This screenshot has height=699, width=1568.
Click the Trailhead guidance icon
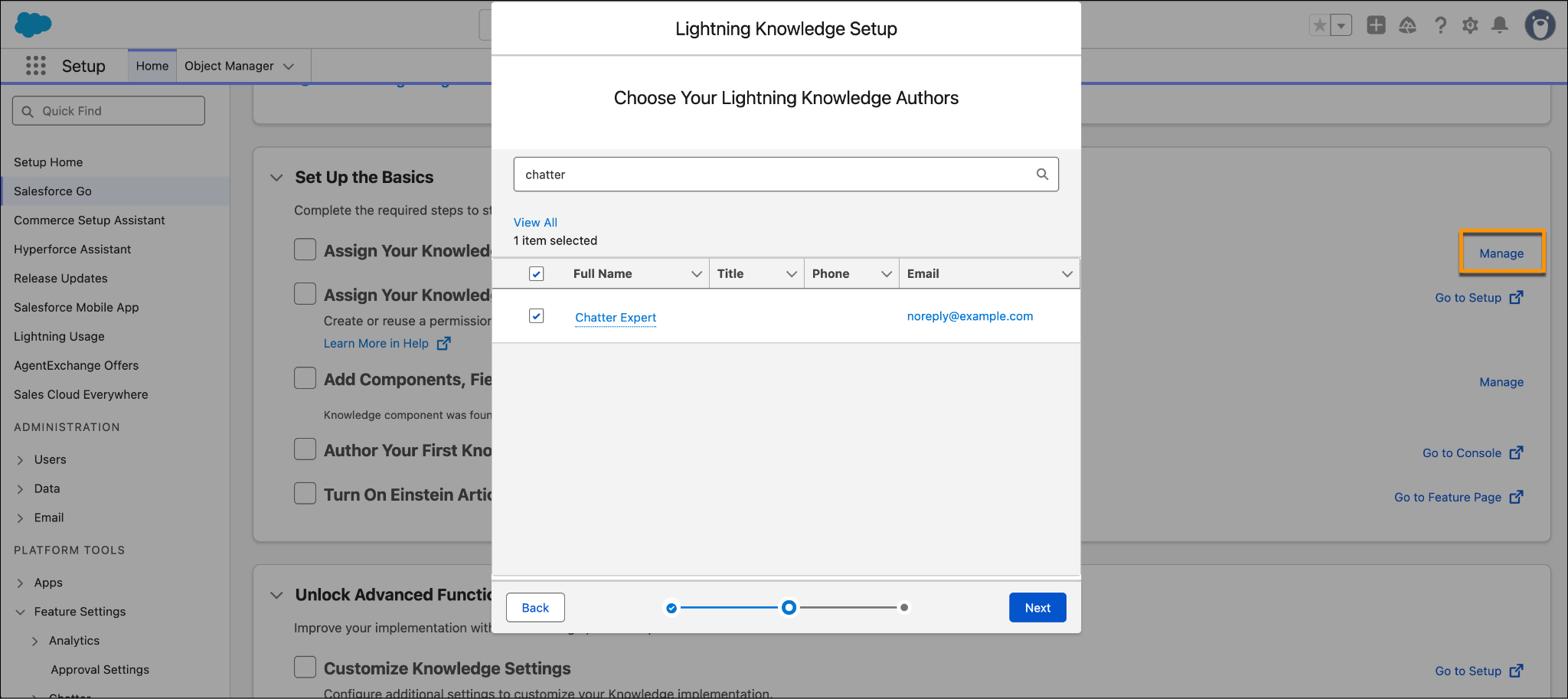[x=1408, y=25]
